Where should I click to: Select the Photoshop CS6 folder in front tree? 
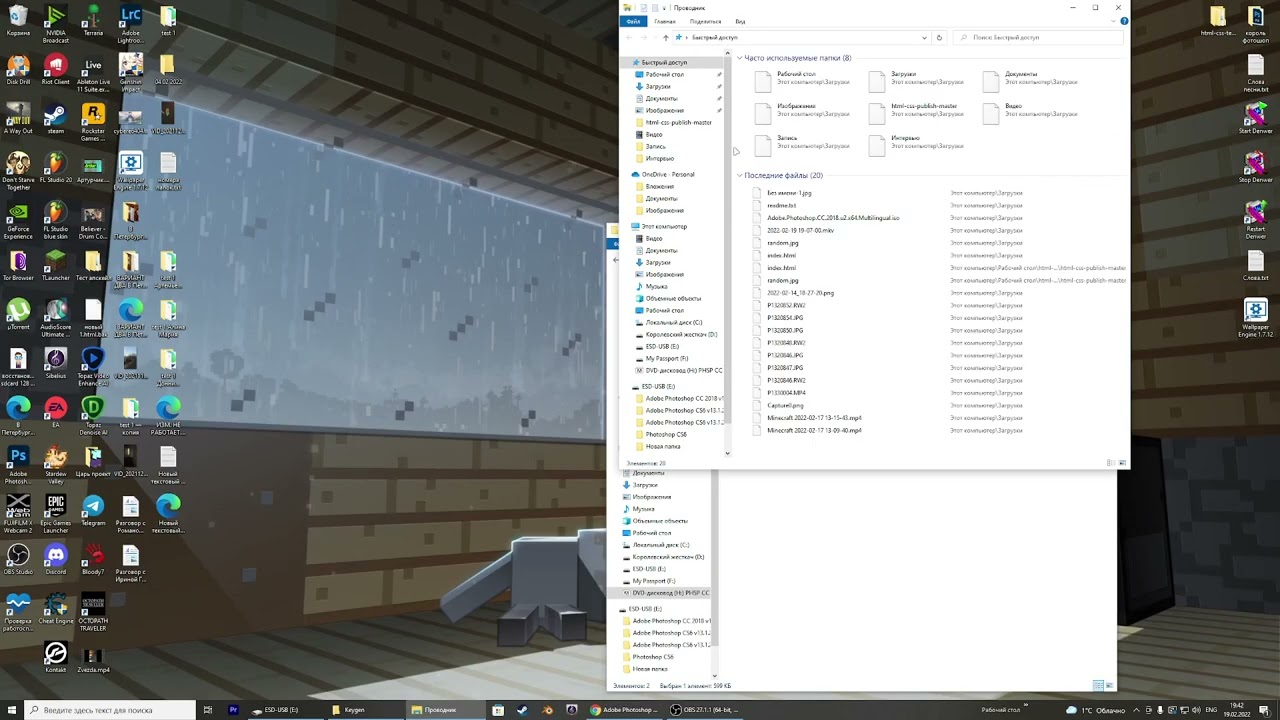click(x=666, y=434)
